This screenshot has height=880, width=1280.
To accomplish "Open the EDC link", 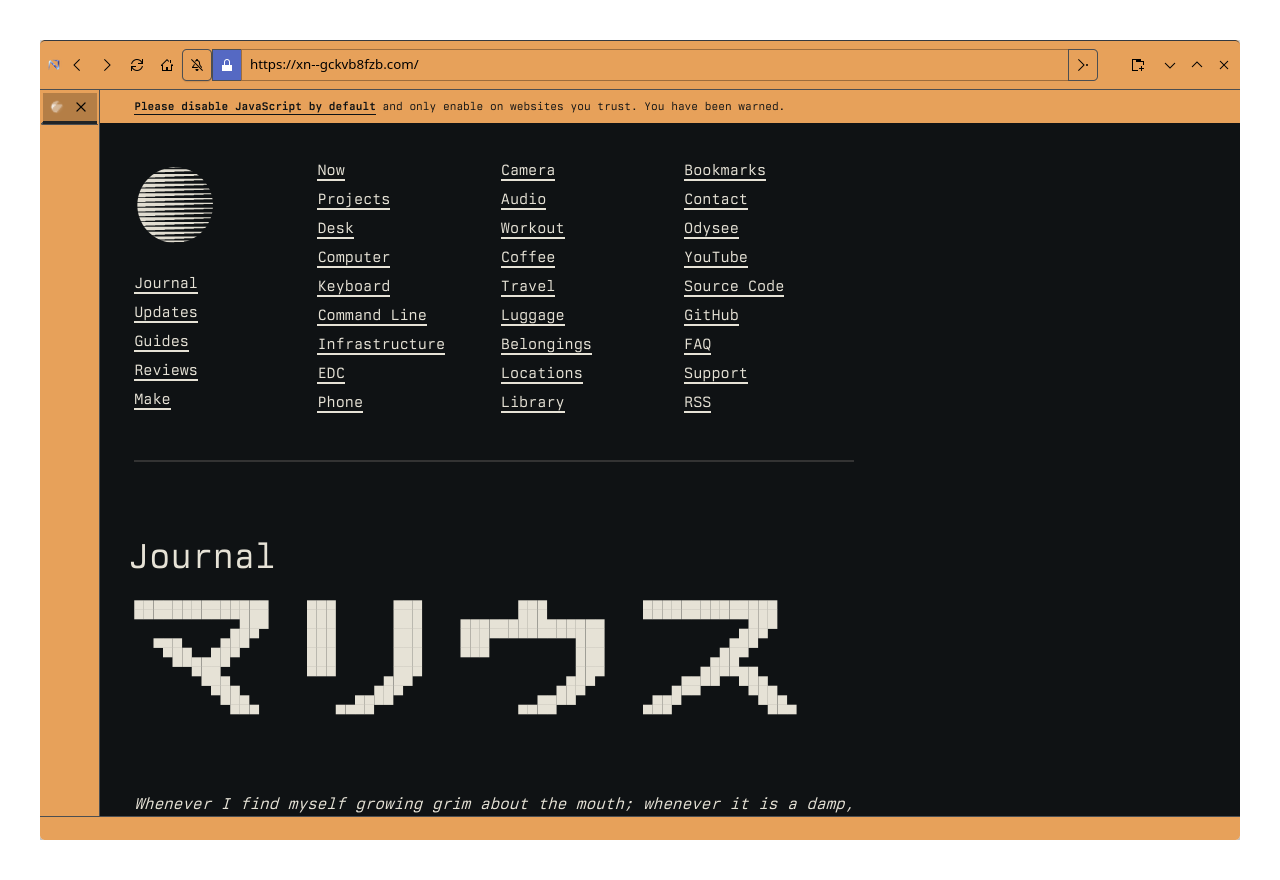I will 331,374.
